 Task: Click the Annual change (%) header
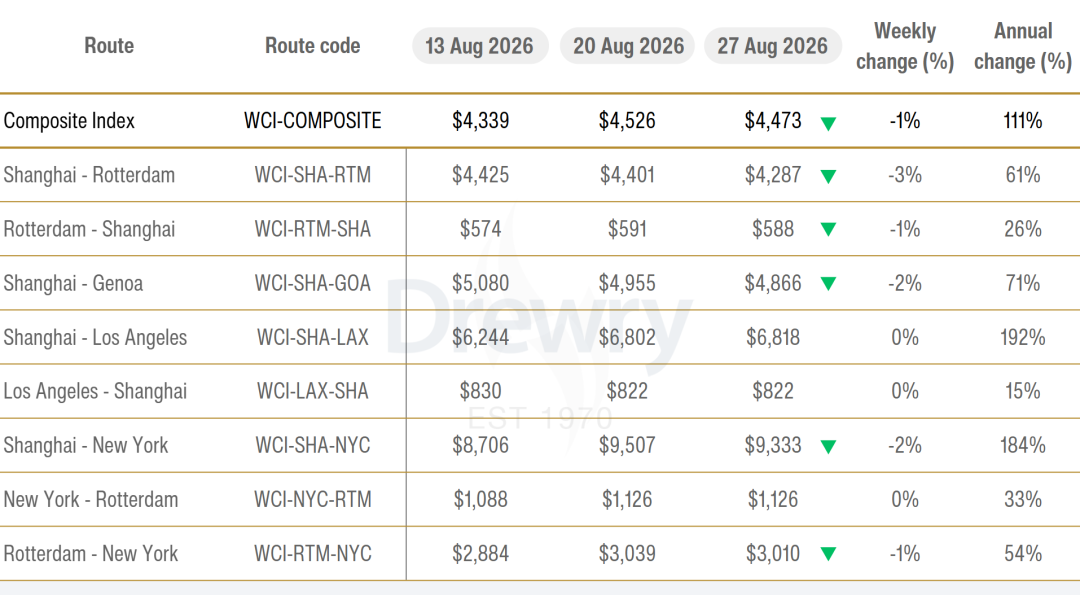(1023, 46)
